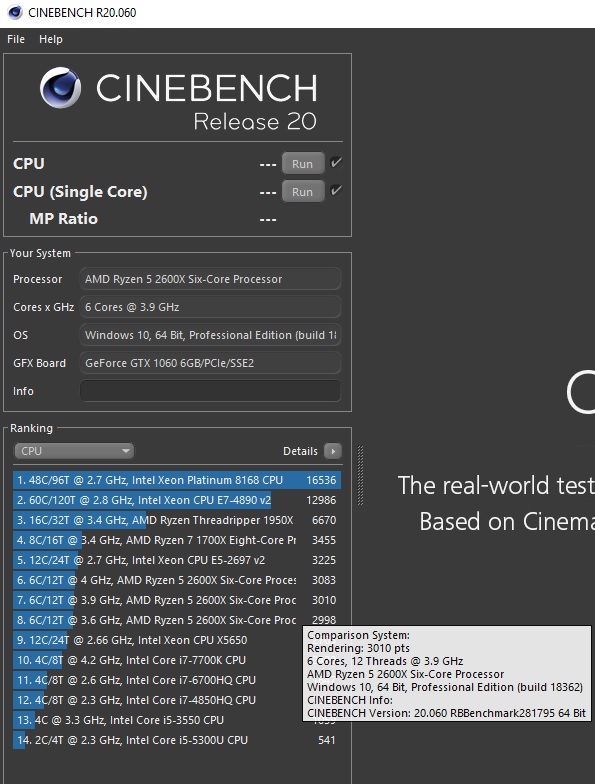Click the Cores x GHz field
The height and width of the screenshot is (784, 595).
210,307
